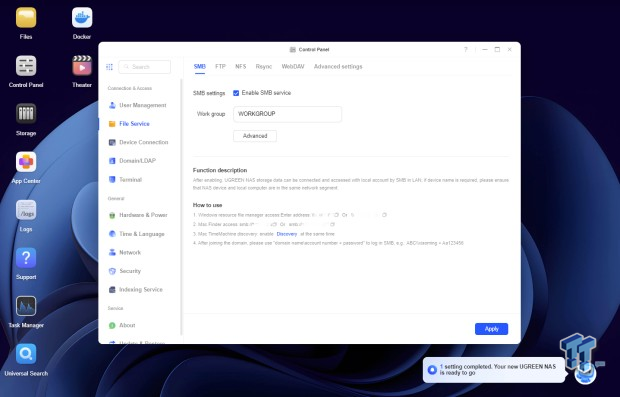This screenshot has height=397, width=620.
Task: Click the grid view icon beside search
Action: 110,67
